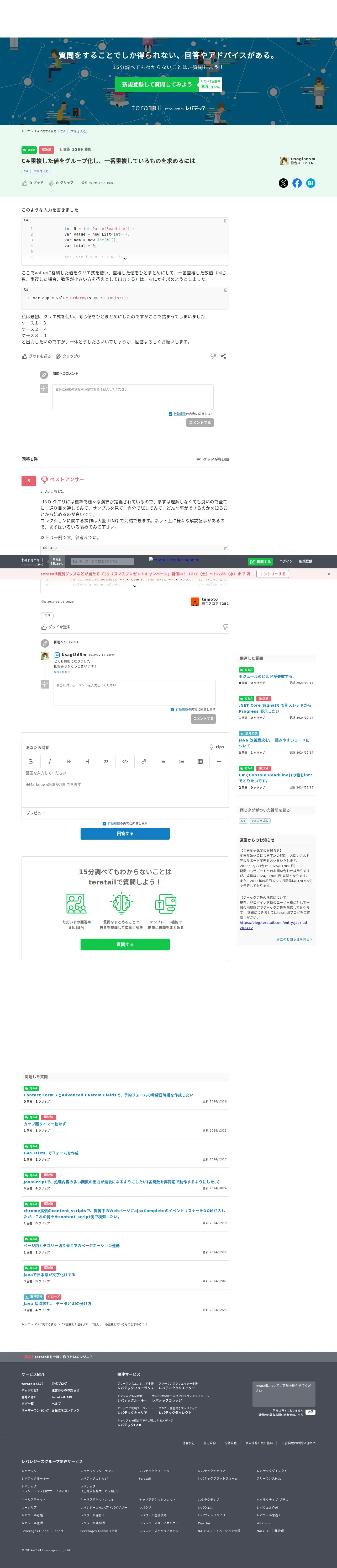Share on Hatena Bookmark (B!)
The height and width of the screenshot is (1568, 337).
pyautogui.click(x=311, y=183)
